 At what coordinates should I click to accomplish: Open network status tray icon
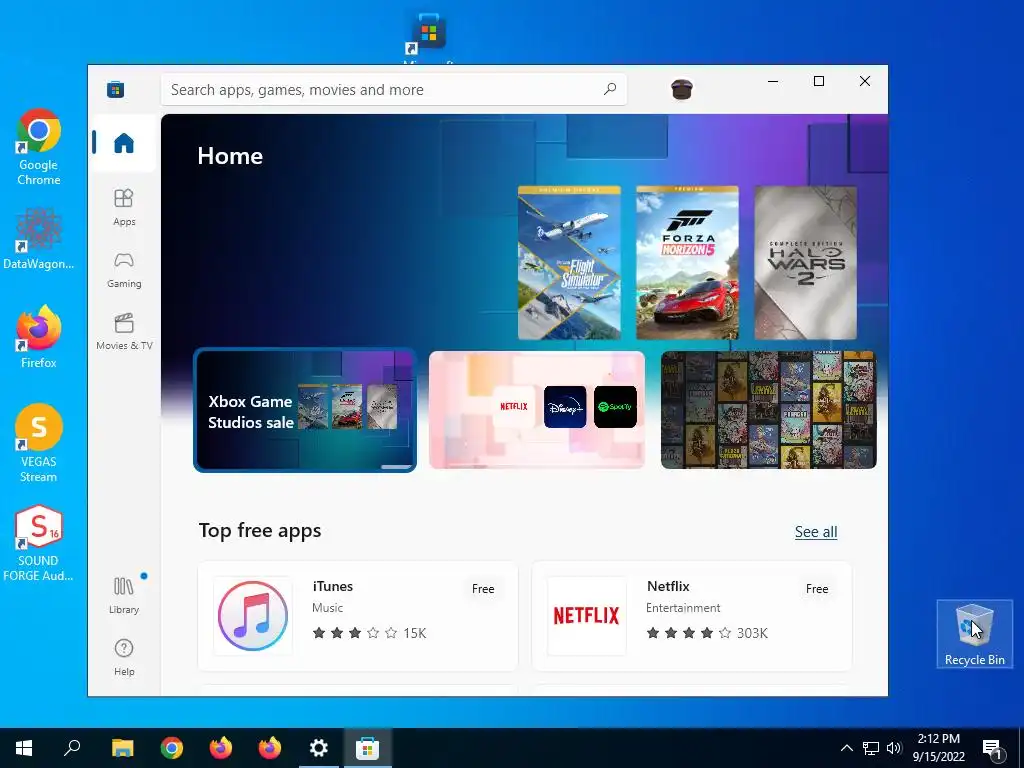[x=871, y=748]
